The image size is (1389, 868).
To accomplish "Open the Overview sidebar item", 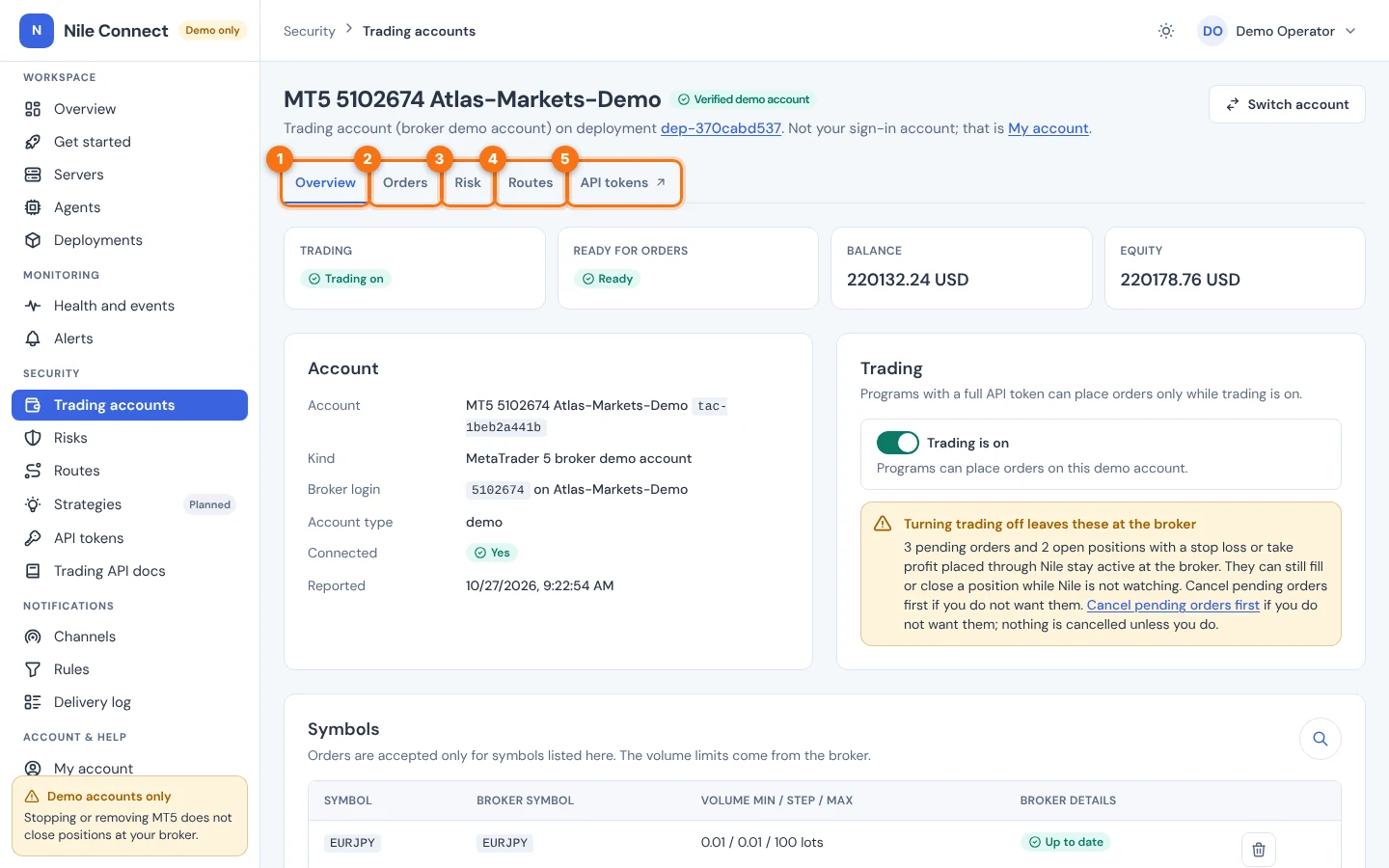I will [129, 109].
